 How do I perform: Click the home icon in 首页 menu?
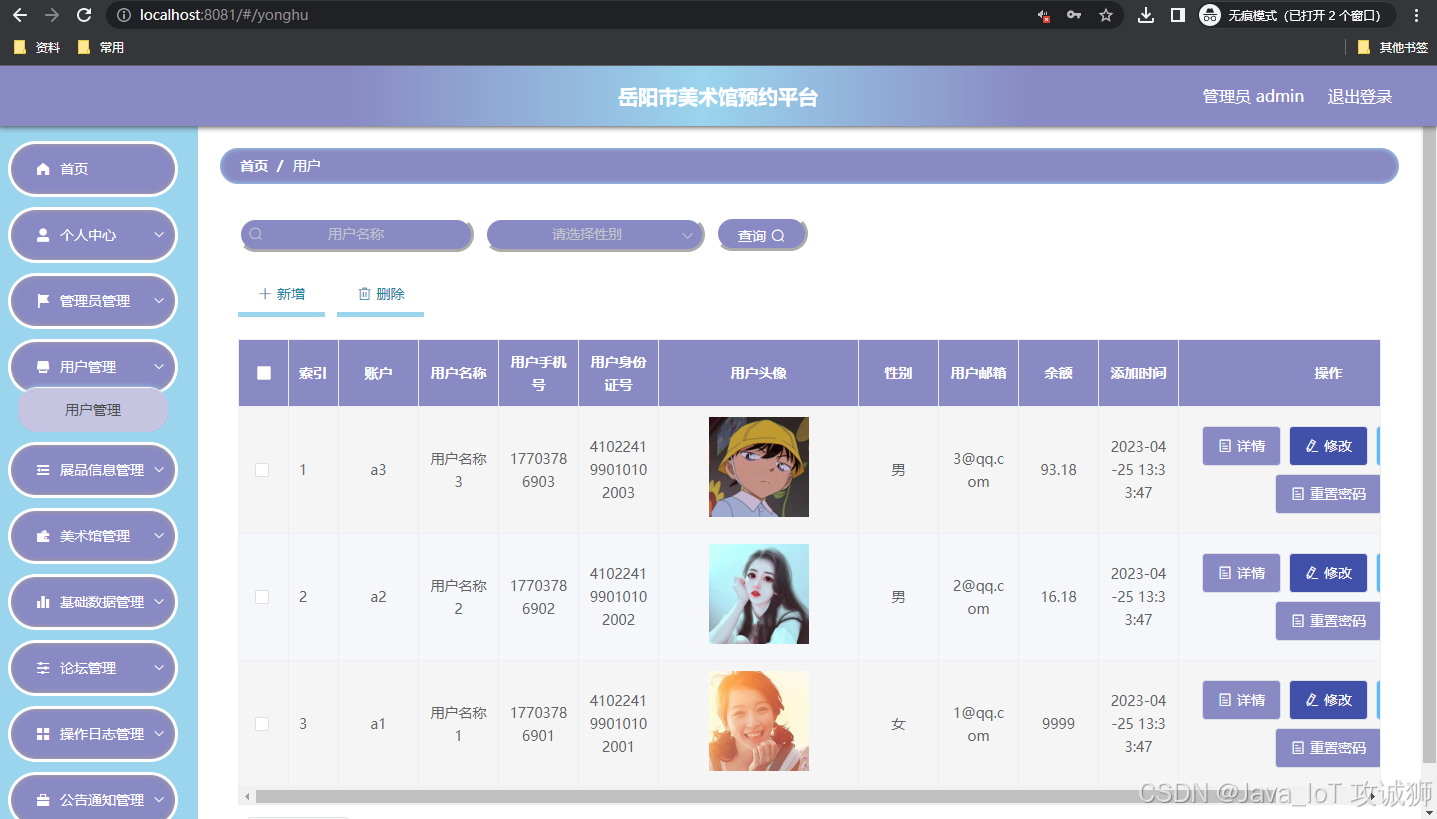pos(43,169)
